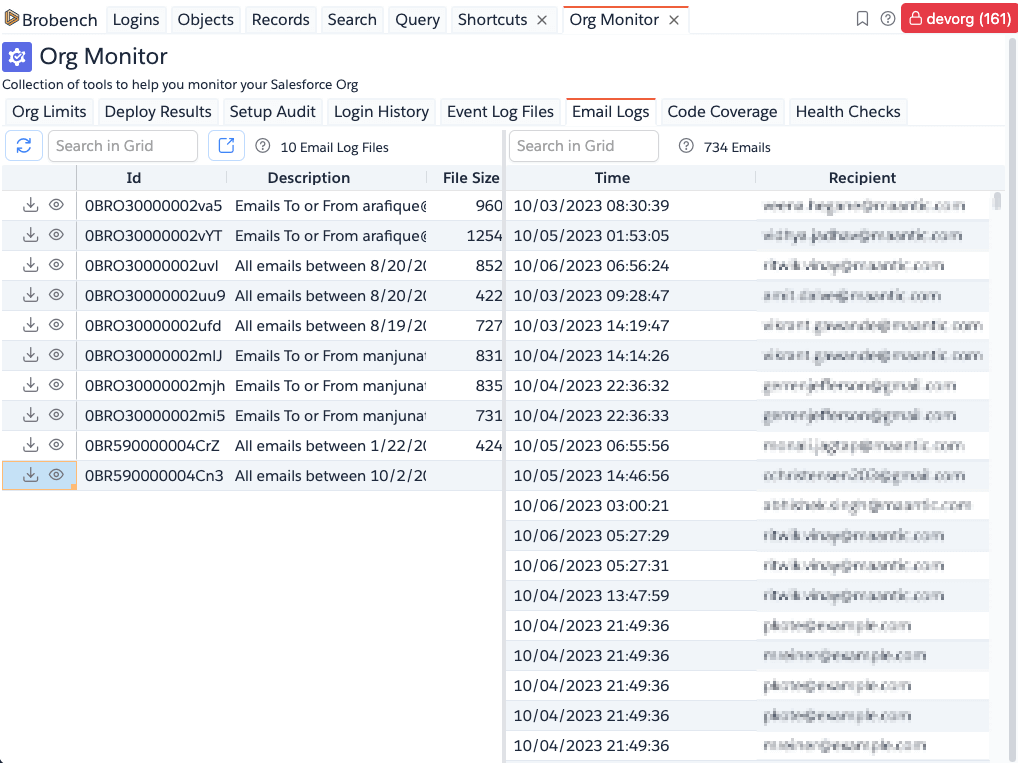The image size is (1018, 763).
Task: Switch to the Setup Audit tab
Action: pyautogui.click(x=273, y=112)
